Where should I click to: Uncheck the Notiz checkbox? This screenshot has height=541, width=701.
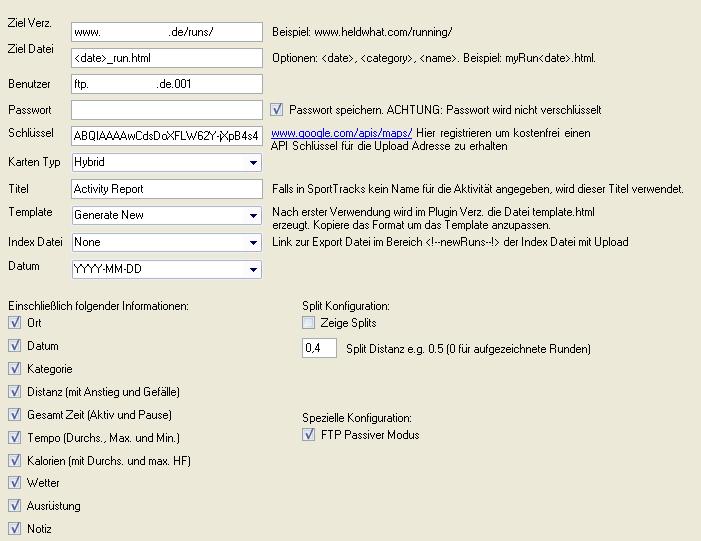pos(15,529)
